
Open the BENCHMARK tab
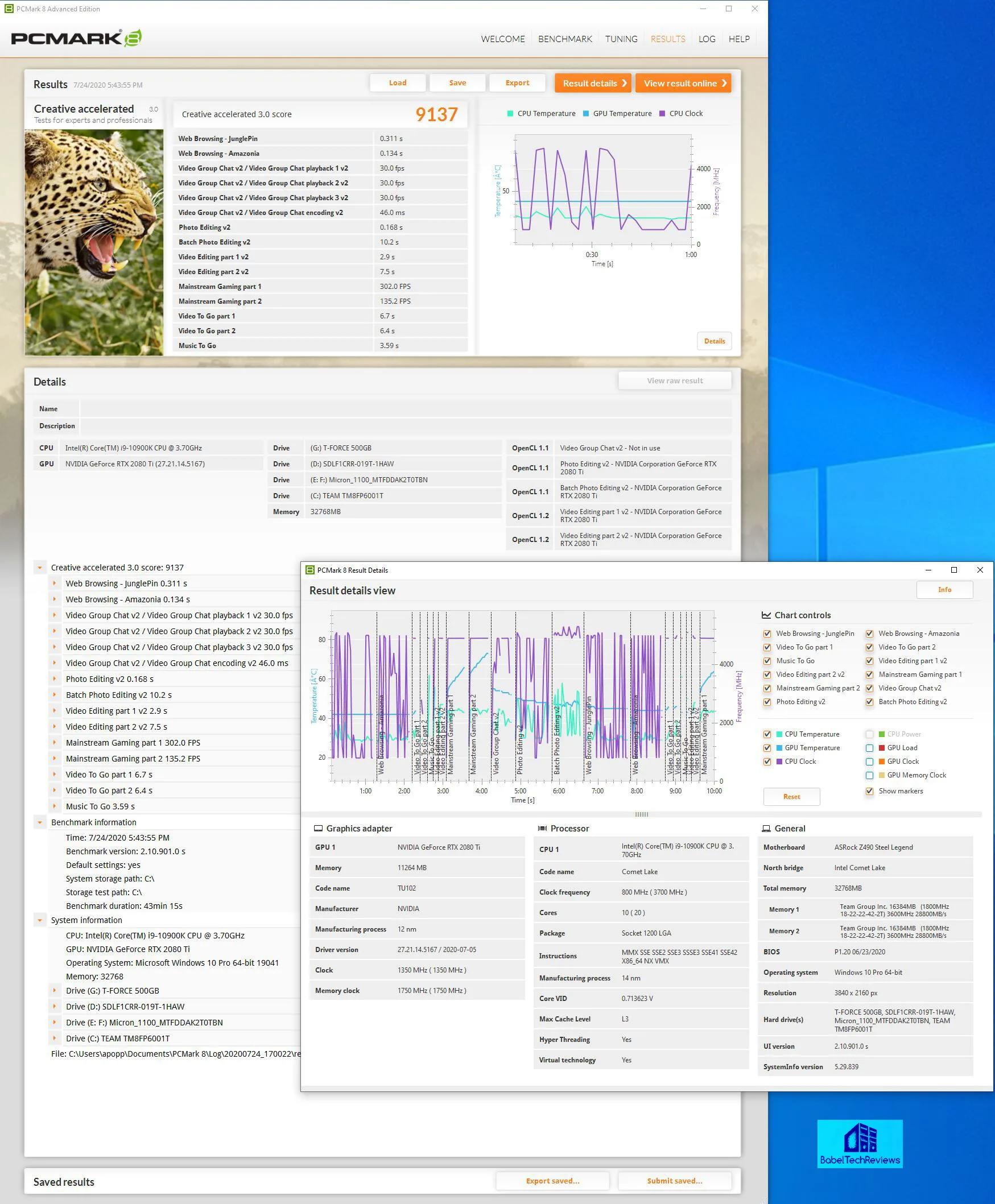(565, 39)
